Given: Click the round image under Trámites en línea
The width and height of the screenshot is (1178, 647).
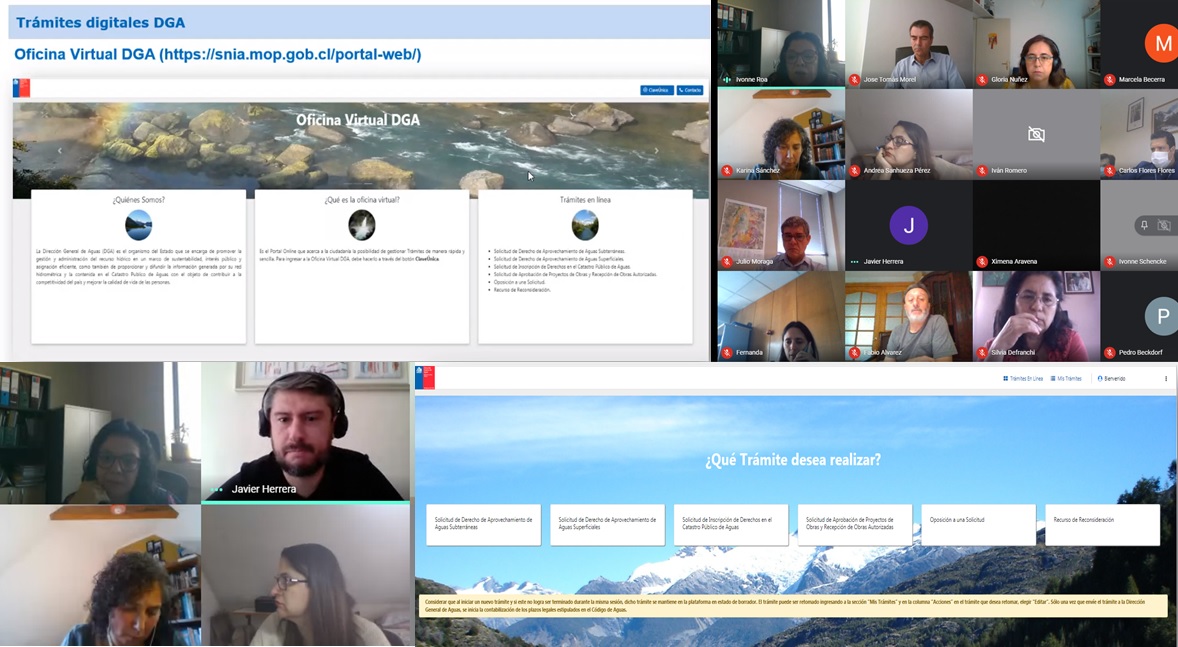Looking at the screenshot, I should 585,225.
